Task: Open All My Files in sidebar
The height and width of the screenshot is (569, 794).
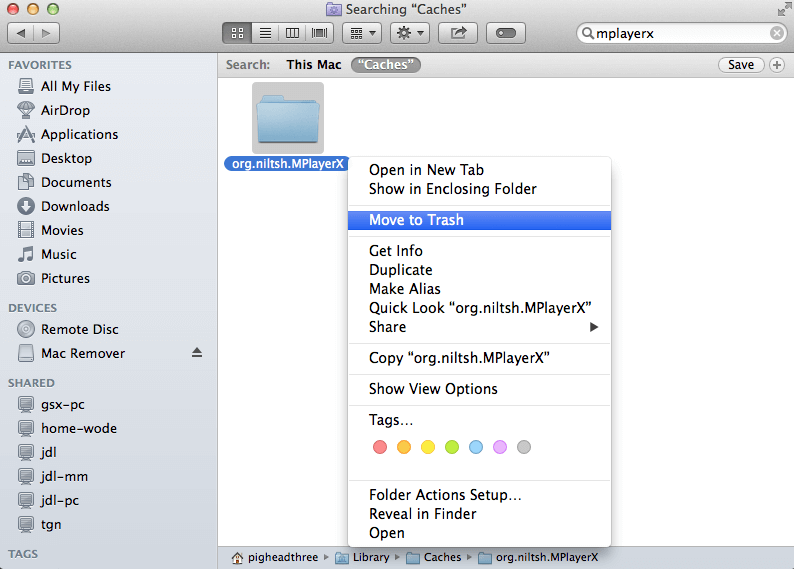Action: (75, 87)
